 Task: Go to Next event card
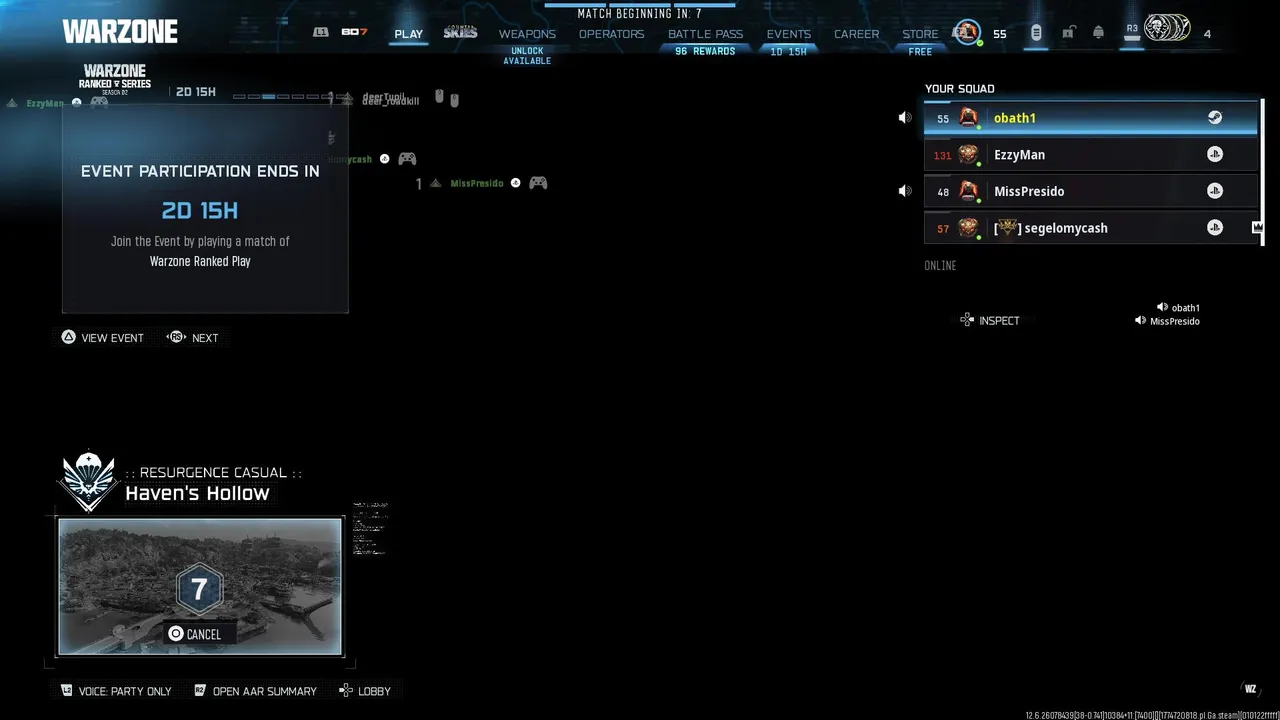click(x=192, y=338)
